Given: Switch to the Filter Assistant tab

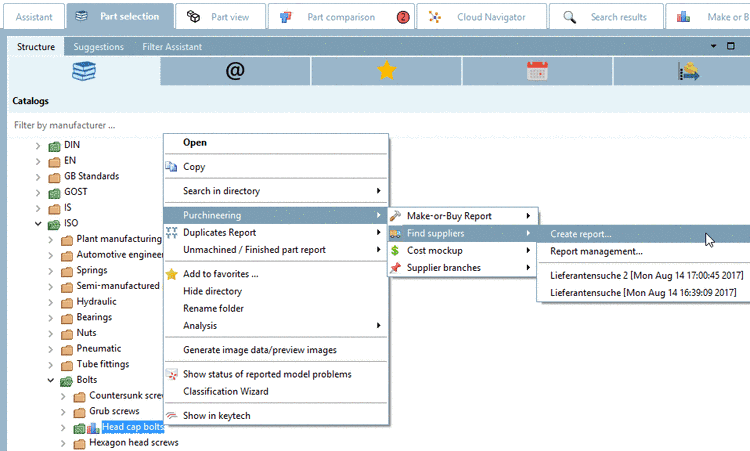Looking at the screenshot, I should click(172, 47).
